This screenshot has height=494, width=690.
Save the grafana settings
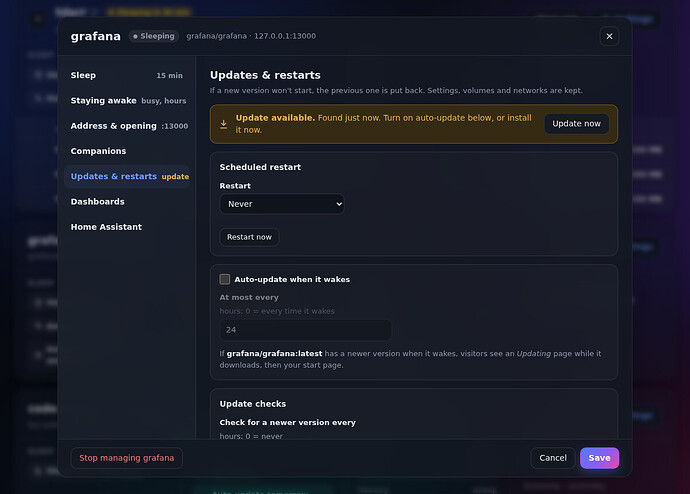(x=599, y=458)
